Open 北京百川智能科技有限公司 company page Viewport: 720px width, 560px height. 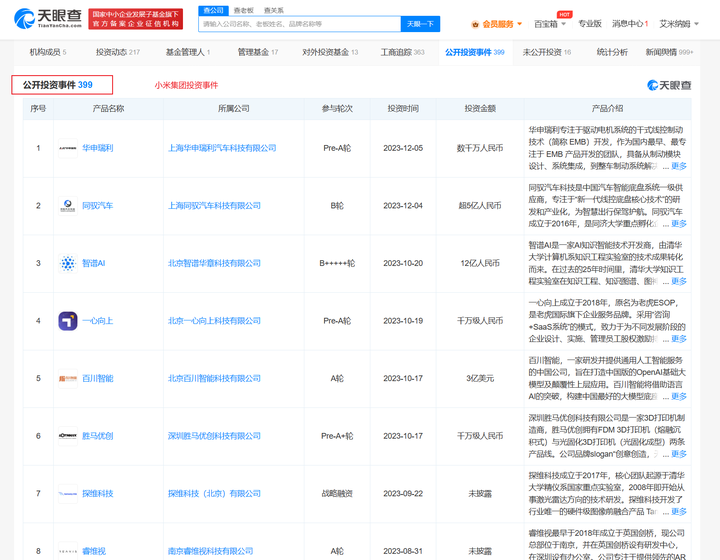[x=214, y=379]
